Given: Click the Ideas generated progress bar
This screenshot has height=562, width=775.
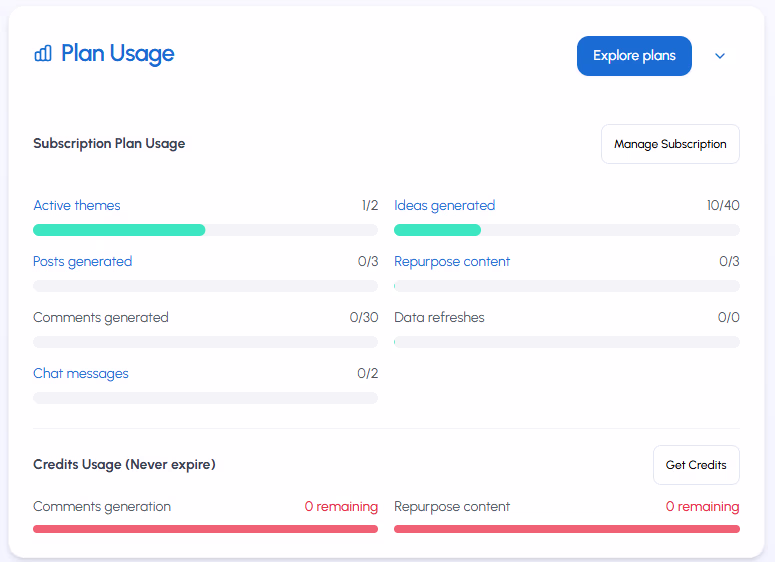Looking at the screenshot, I should [566, 230].
